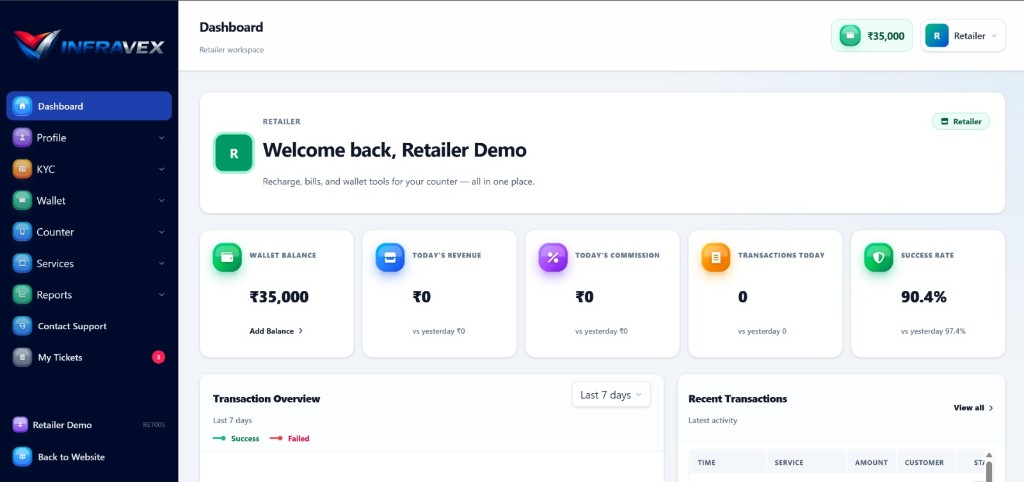Click the Today's Commission percent icon
Screen dimensions: 1024x482
[553, 257]
